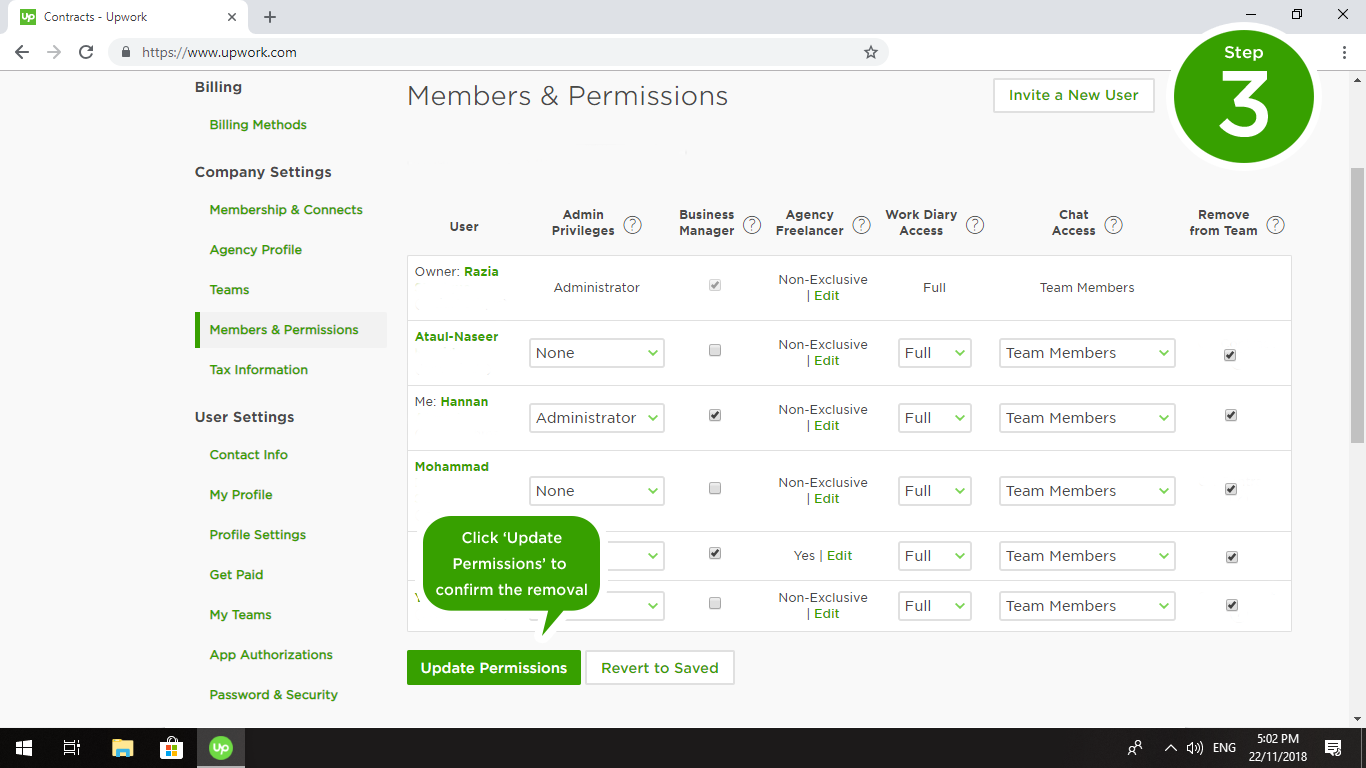Uncheck Remove from Team for Hannan
The height and width of the screenshot is (768, 1366).
pyautogui.click(x=1230, y=415)
